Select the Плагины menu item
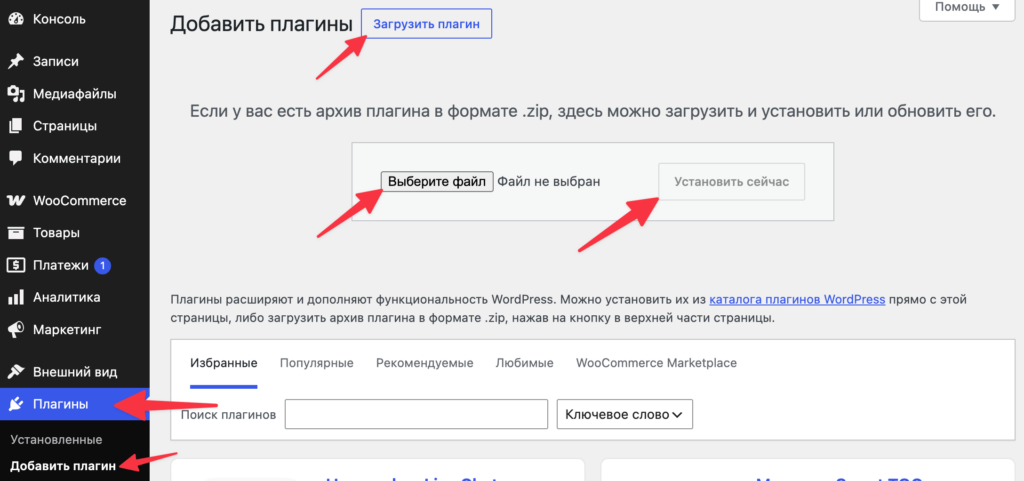Image resolution: width=1024 pixels, height=481 pixels. pyautogui.click(x=74, y=405)
